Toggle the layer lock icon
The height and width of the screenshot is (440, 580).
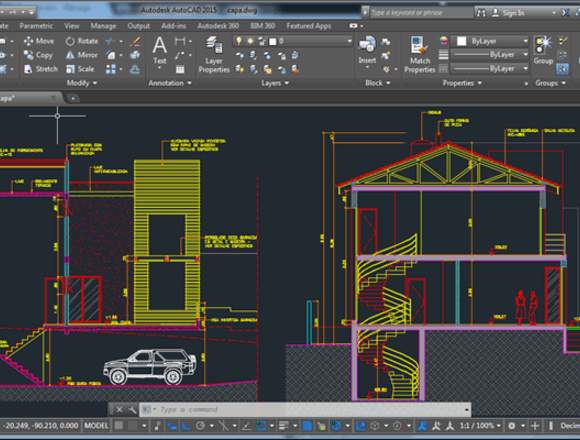[262, 41]
